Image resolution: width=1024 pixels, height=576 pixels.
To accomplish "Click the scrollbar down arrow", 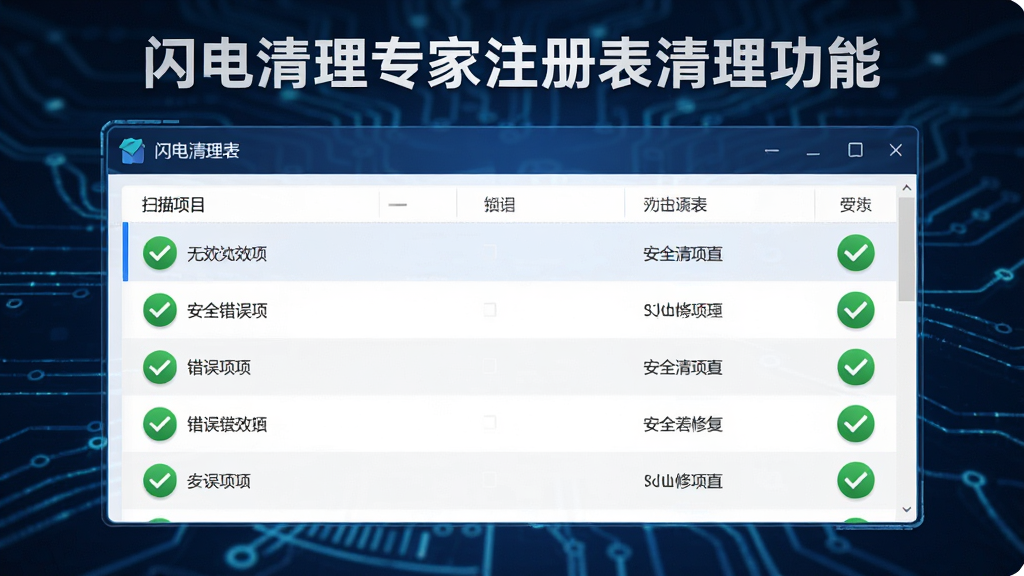I will click(x=906, y=509).
